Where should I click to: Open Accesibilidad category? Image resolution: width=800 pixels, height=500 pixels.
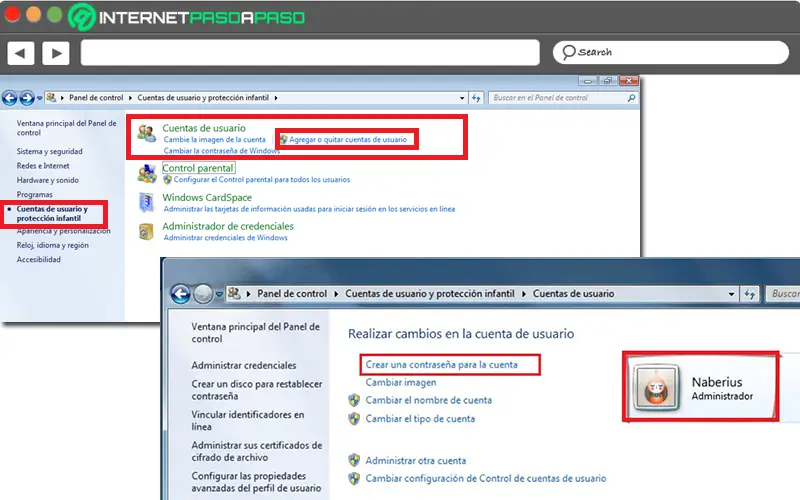coord(38,260)
